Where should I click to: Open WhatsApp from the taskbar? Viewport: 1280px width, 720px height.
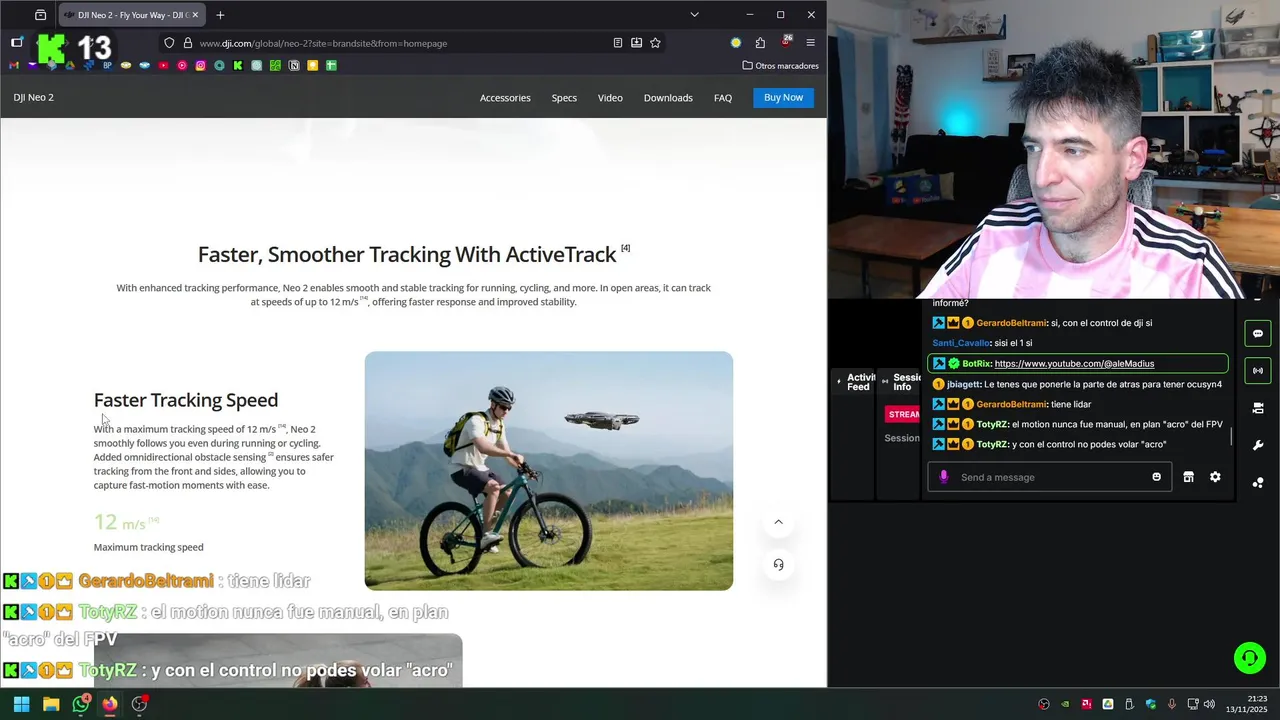point(81,704)
